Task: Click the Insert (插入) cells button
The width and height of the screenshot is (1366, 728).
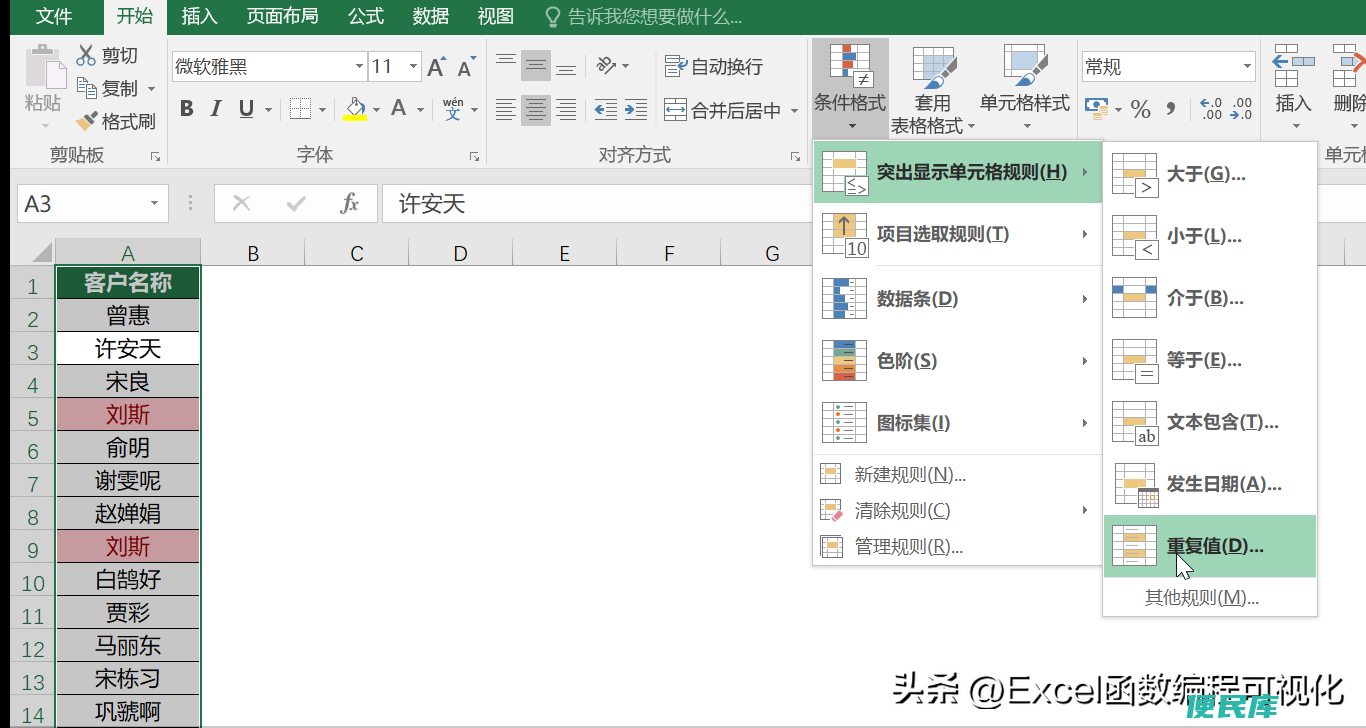Action: (x=1293, y=88)
